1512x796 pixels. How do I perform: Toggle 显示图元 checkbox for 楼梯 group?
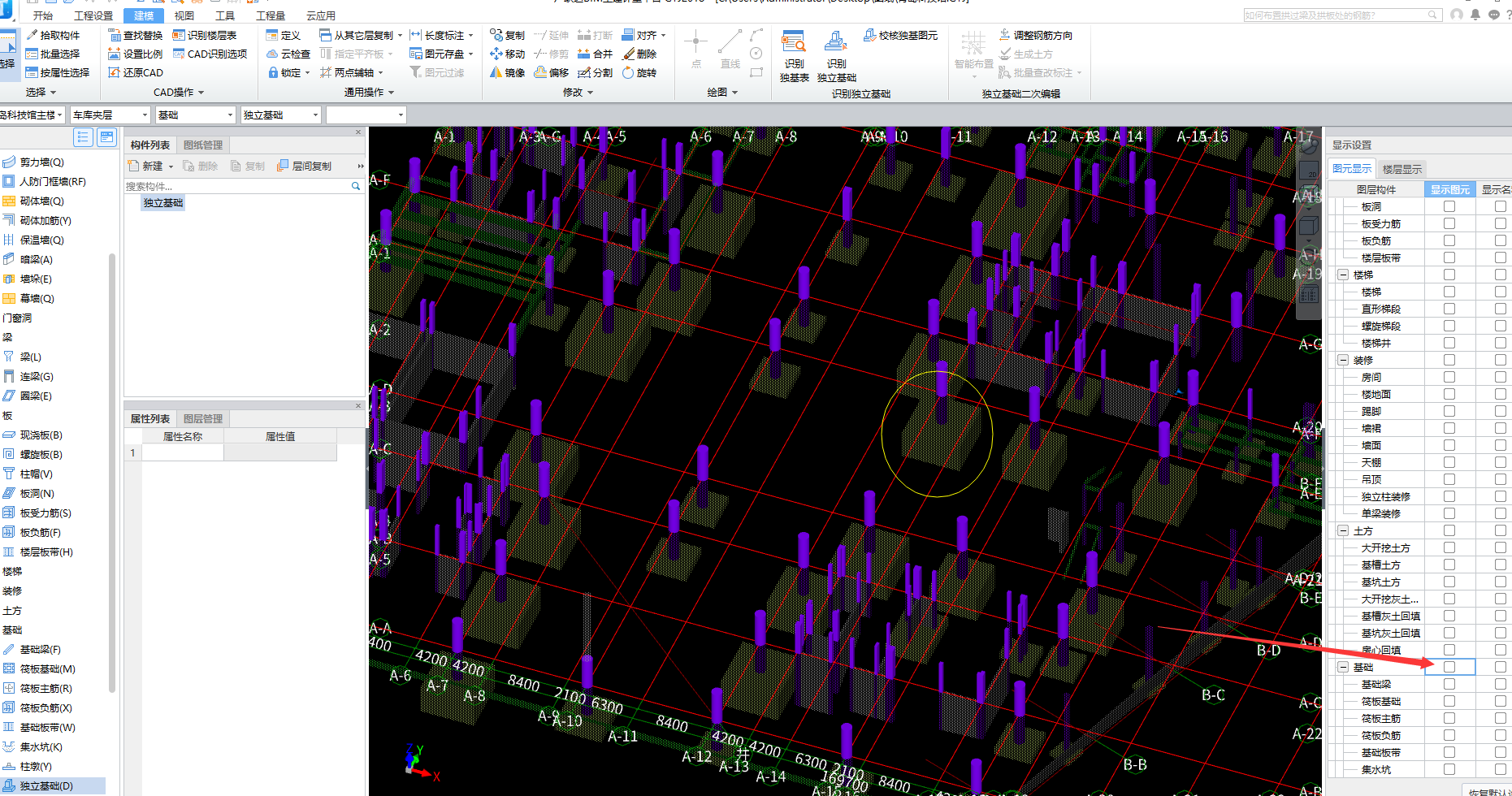1449,275
